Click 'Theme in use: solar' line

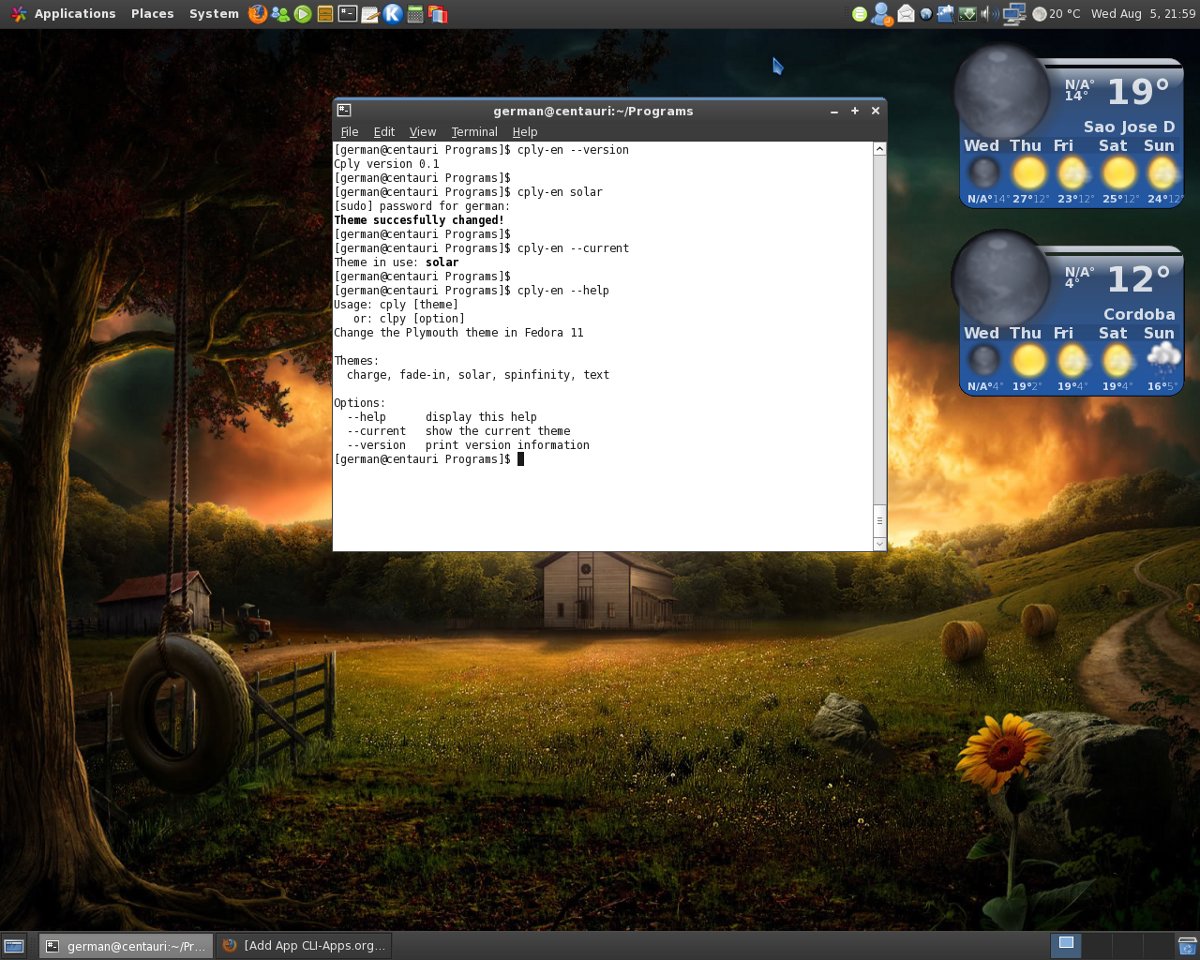tap(396, 262)
